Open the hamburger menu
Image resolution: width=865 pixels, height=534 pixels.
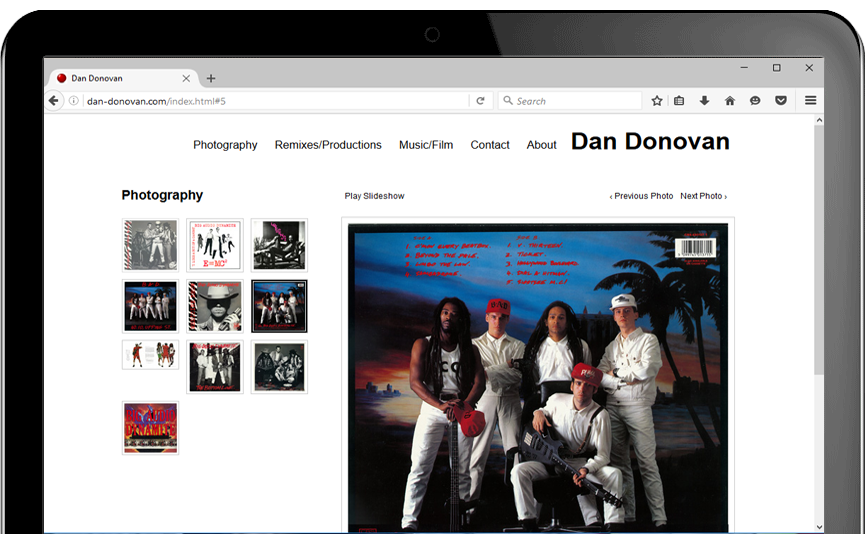811,101
